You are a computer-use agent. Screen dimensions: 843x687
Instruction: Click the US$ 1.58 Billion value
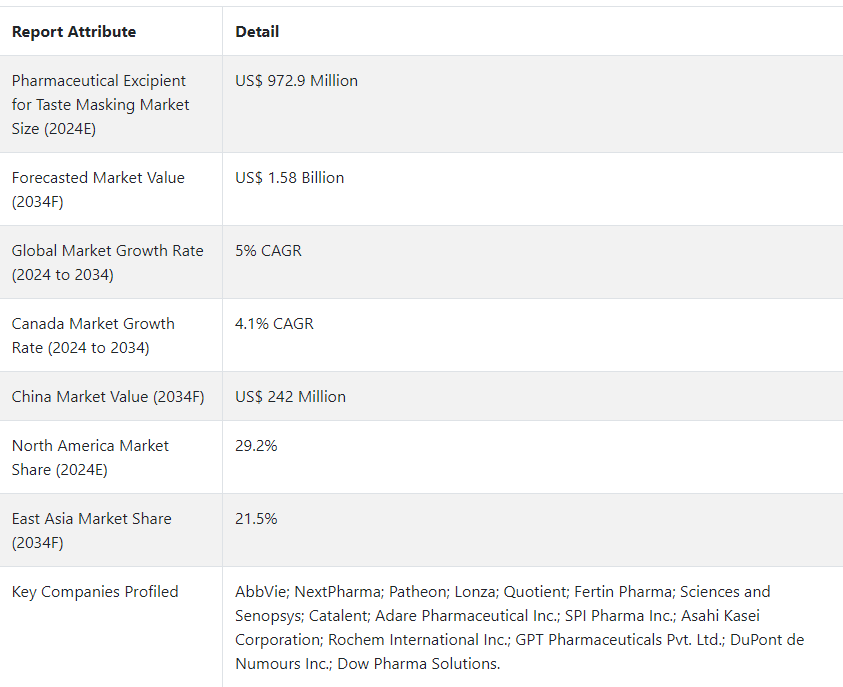pyautogui.click(x=289, y=178)
